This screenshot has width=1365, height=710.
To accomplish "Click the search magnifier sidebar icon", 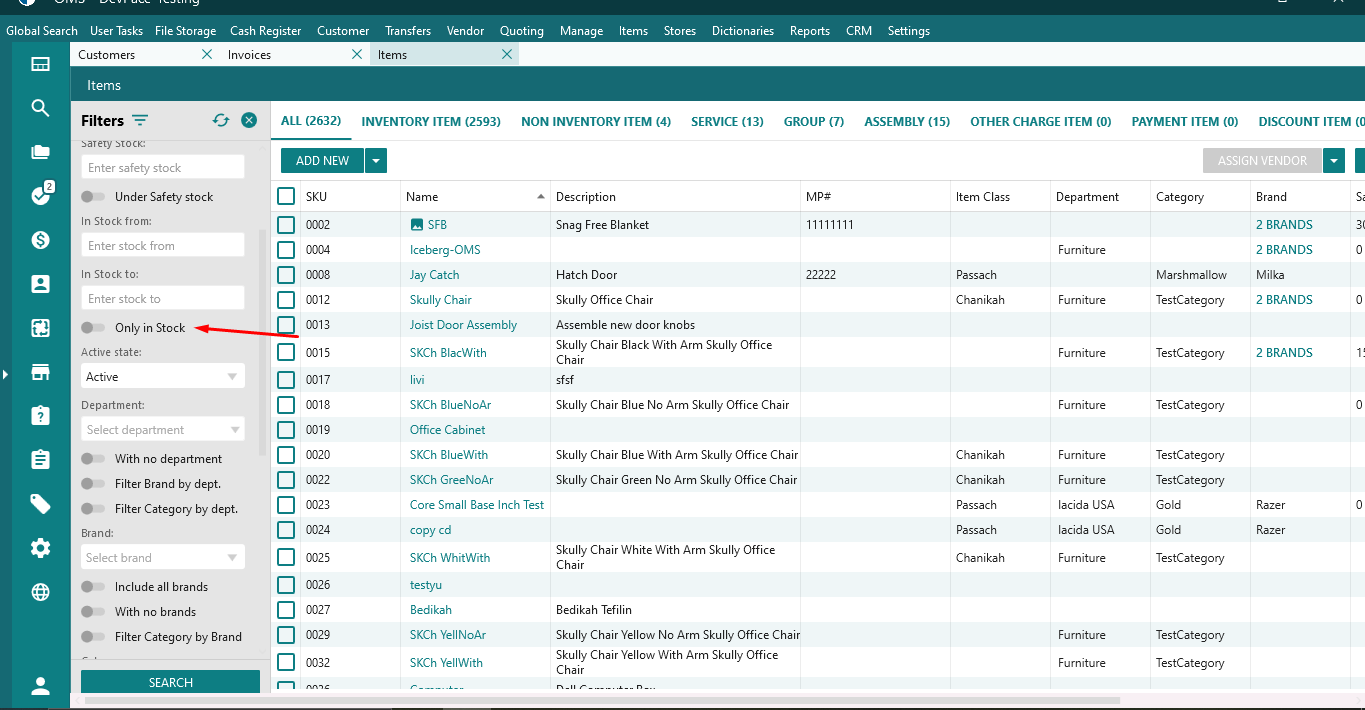I will click(40, 108).
